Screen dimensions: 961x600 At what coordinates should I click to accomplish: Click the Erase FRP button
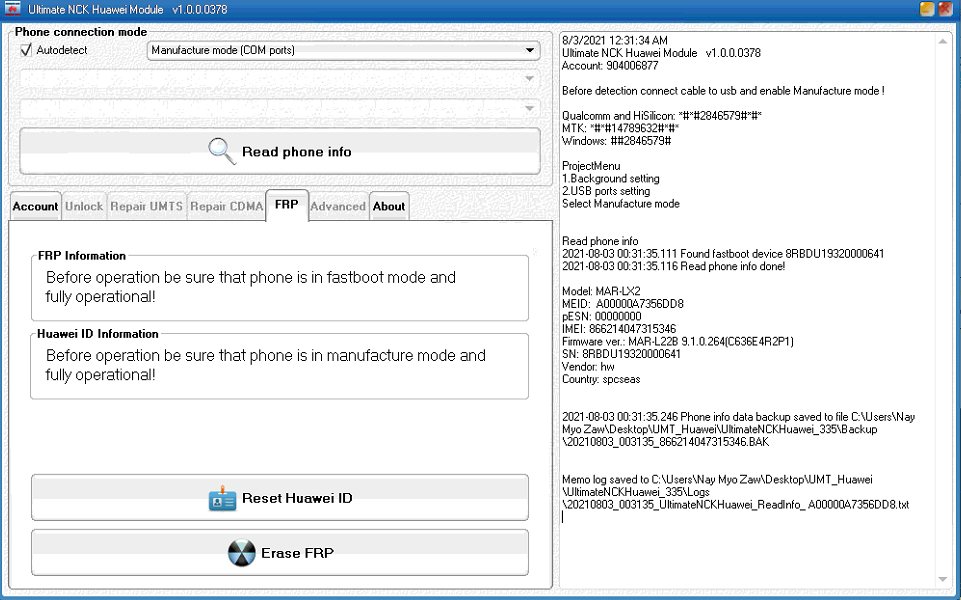tap(280, 553)
